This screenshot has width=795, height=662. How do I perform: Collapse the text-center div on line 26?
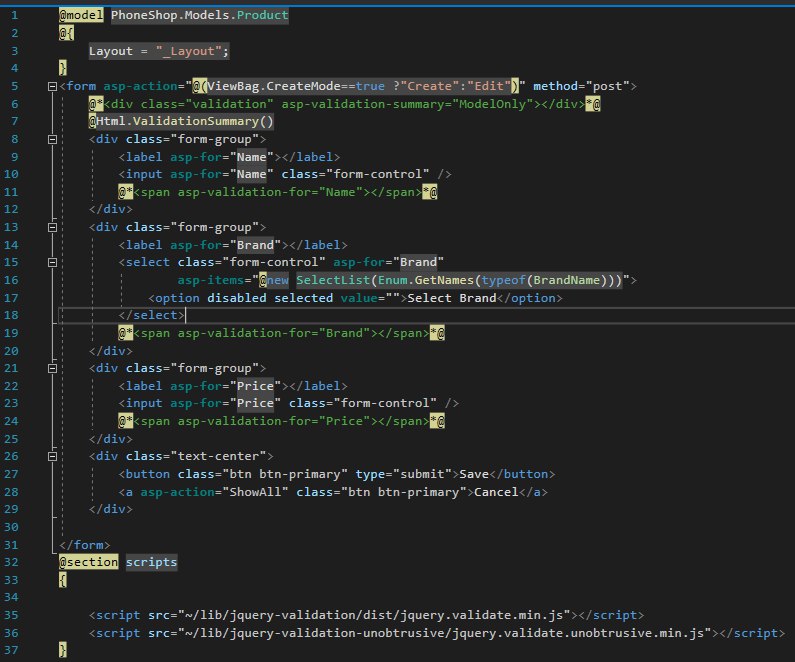[x=52, y=457]
